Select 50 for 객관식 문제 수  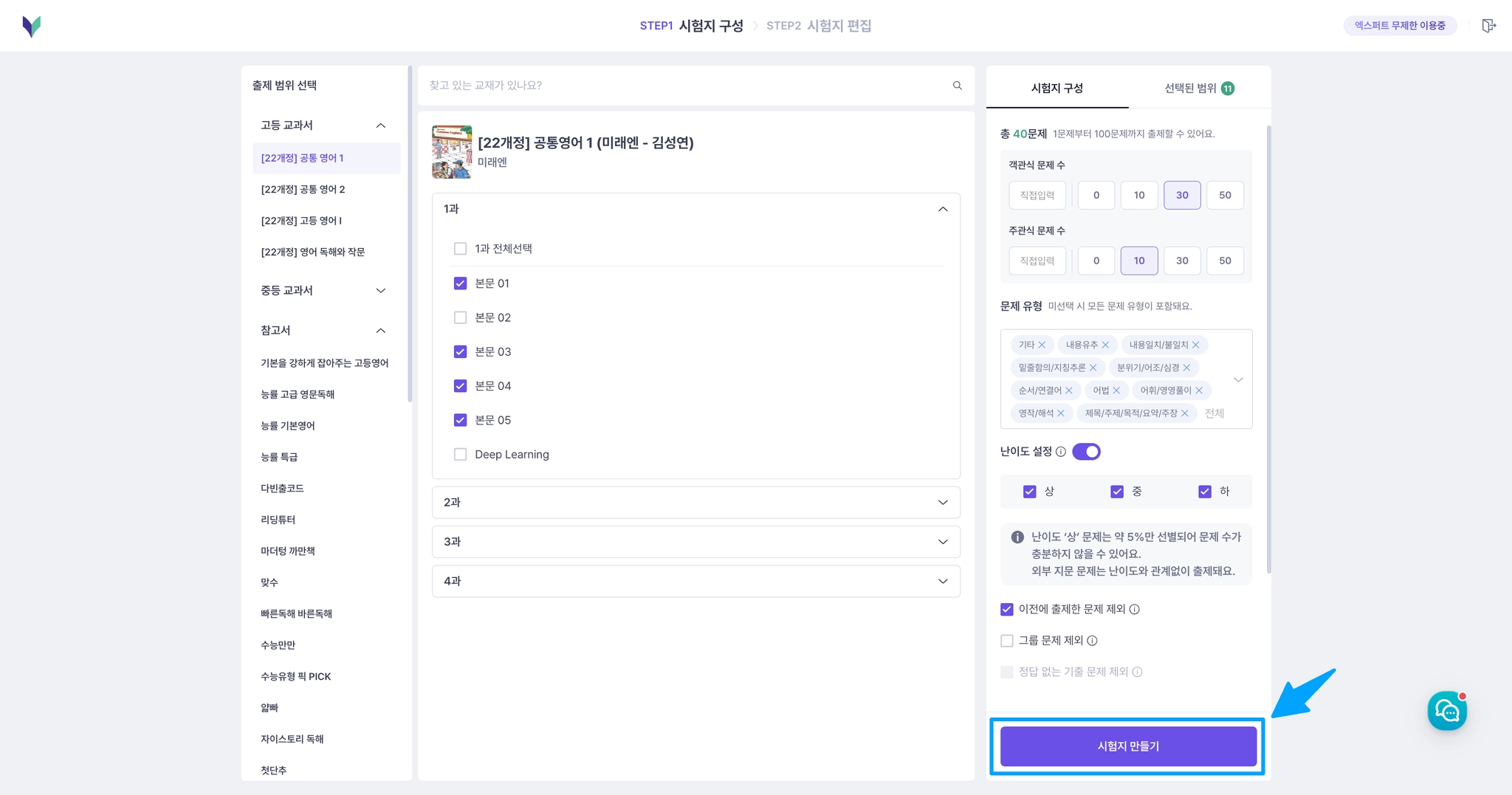[x=1225, y=195]
